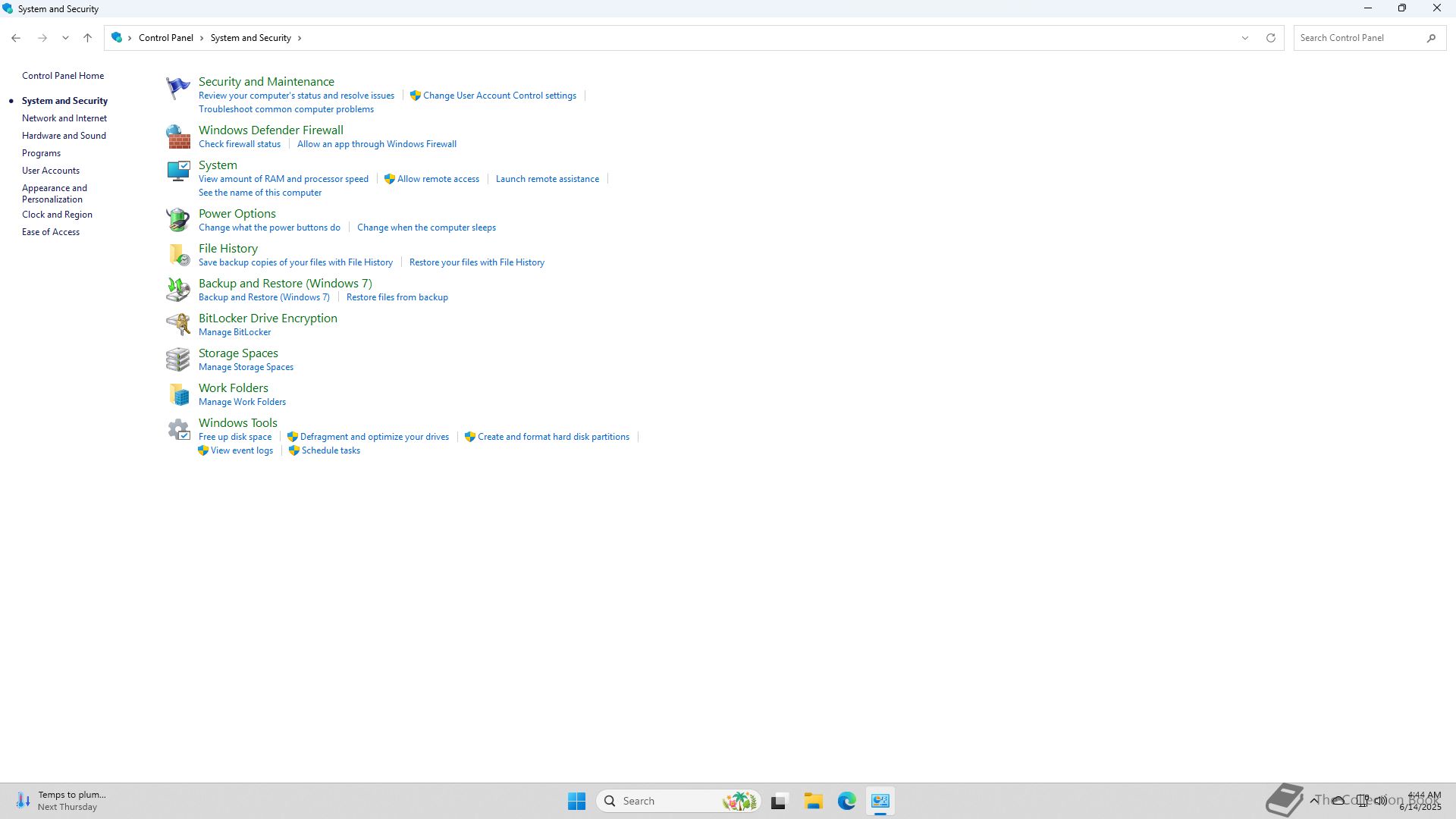1456x819 pixels.
Task: Click the Windows Tools gear icon
Action: click(177, 430)
